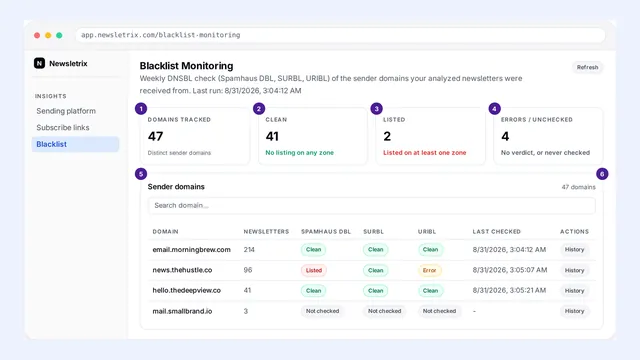The height and width of the screenshot is (360, 640).
Task: Click the Listed card showing 2
Action: coord(430,136)
